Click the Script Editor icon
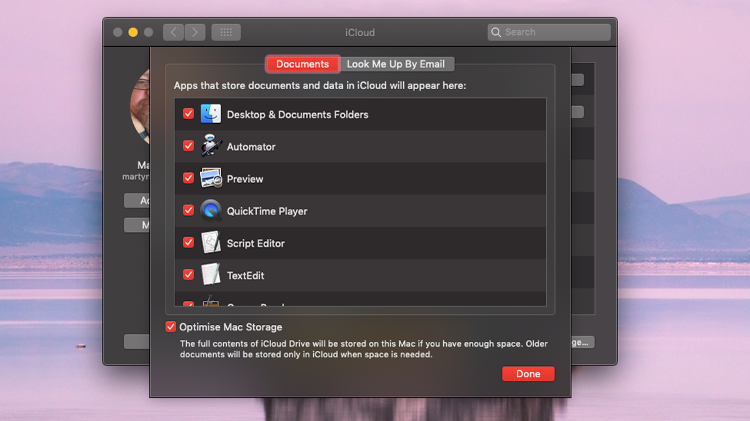The height and width of the screenshot is (421, 750). [210, 243]
